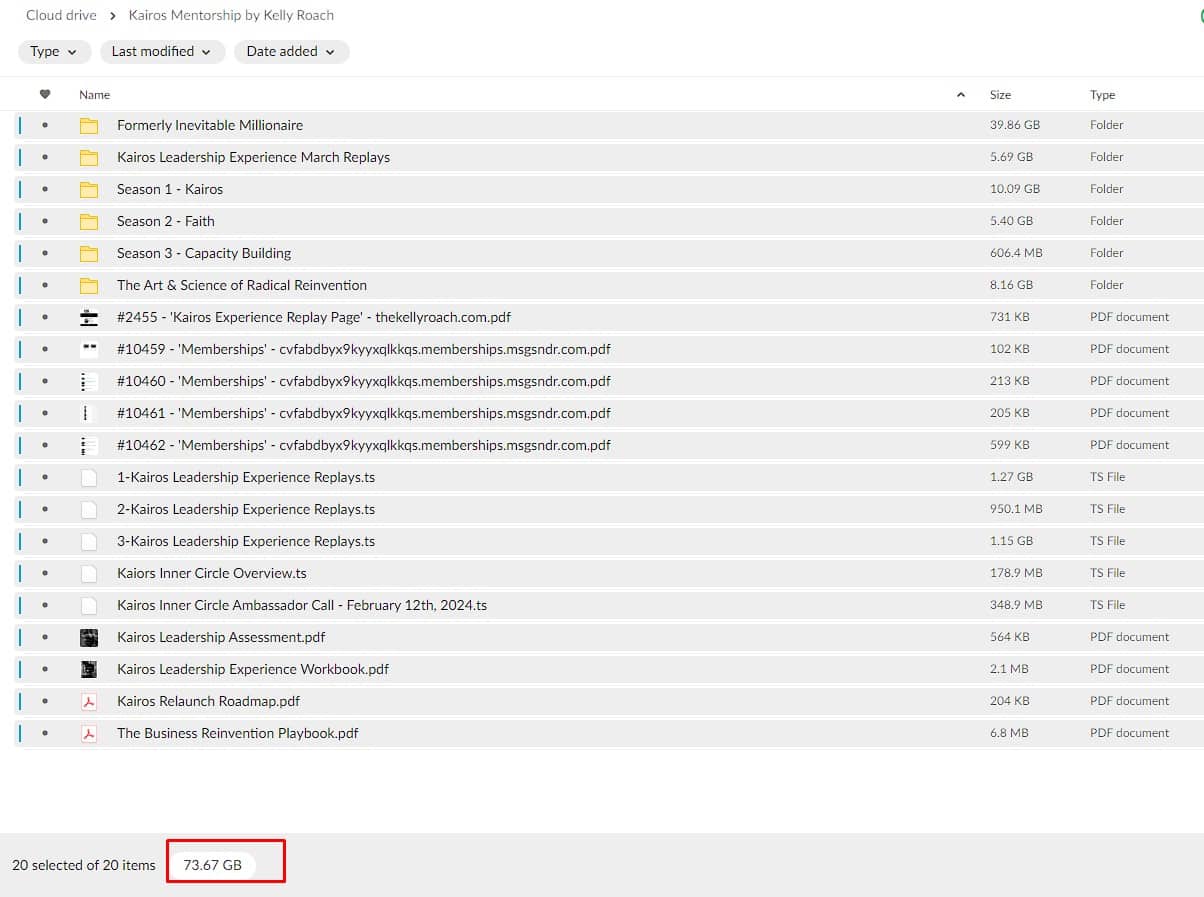Toggle favorite dot for Season 2 - Faith
Viewport: 1204px width, 897px height.
click(x=45, y=221)
